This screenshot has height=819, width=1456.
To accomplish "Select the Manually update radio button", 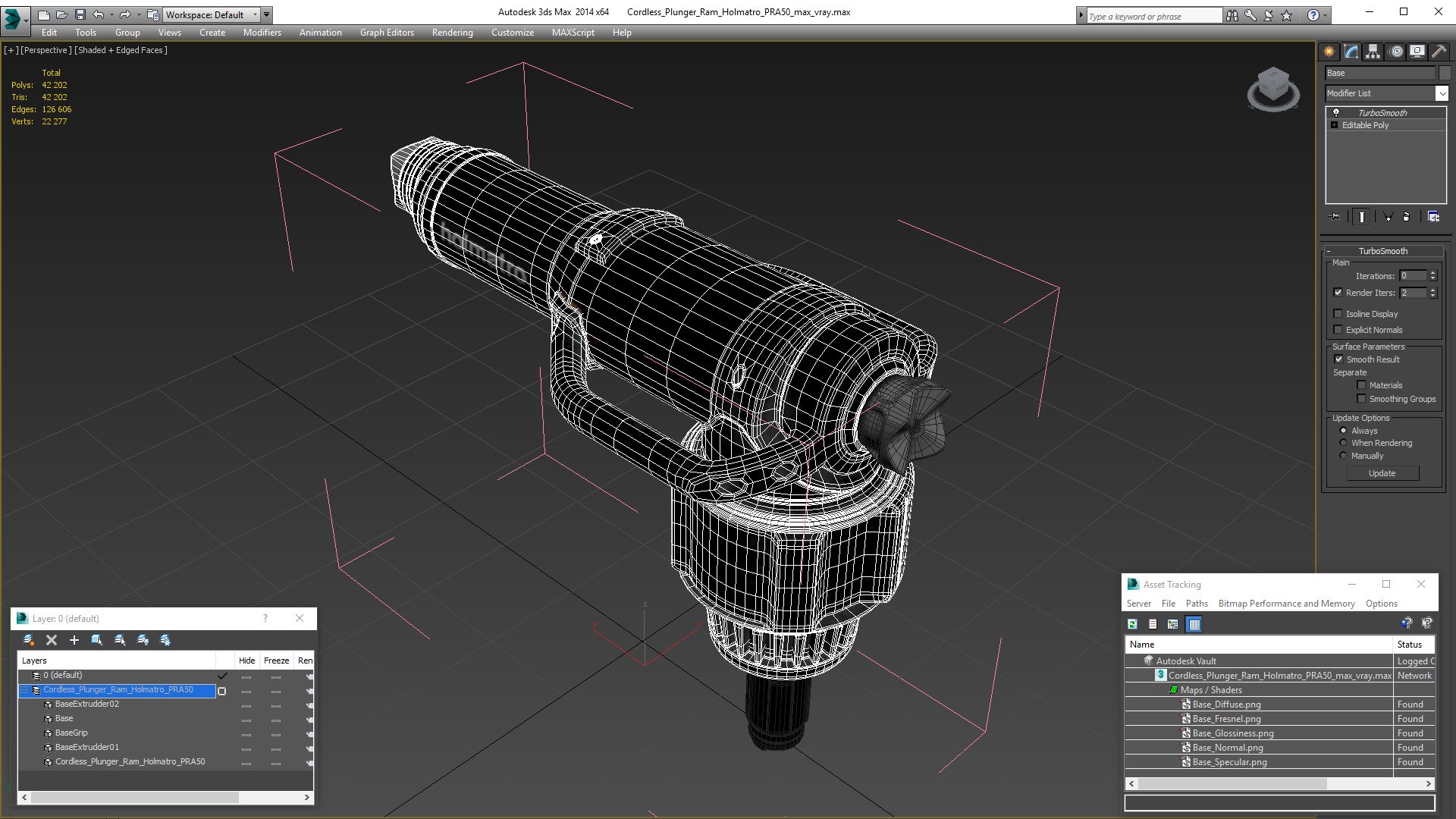I will tap(1343, 456).
